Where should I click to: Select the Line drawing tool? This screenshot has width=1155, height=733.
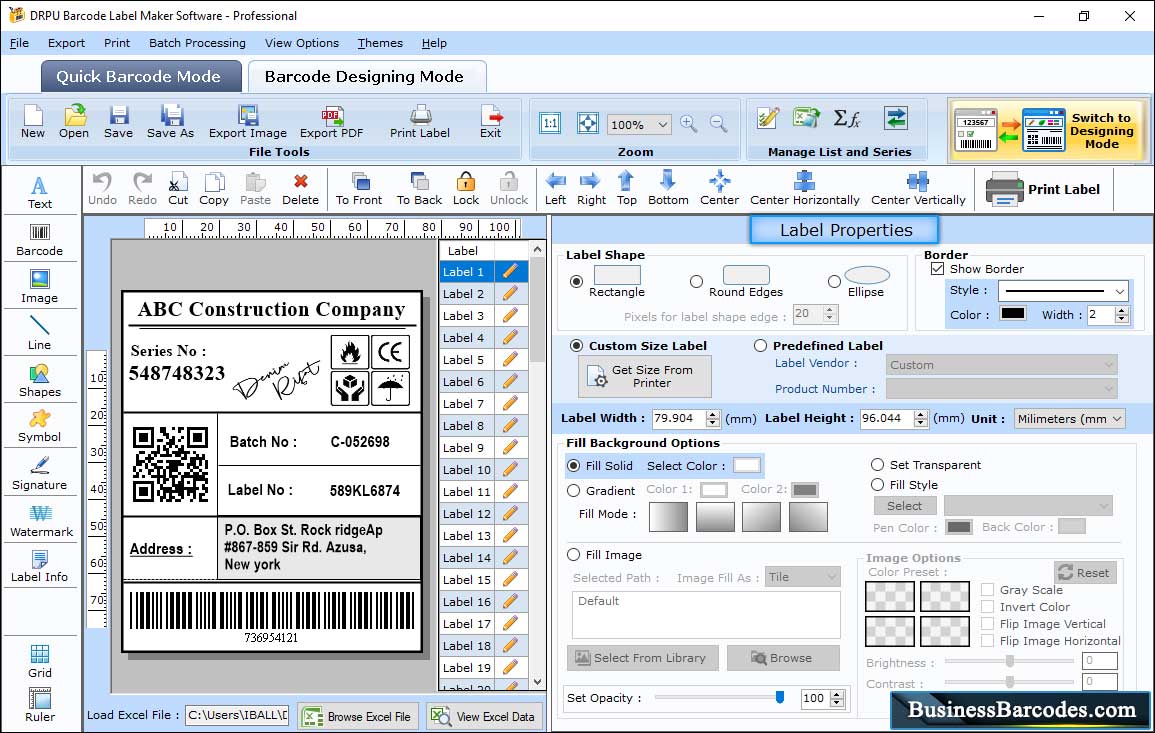click(40, 333)
